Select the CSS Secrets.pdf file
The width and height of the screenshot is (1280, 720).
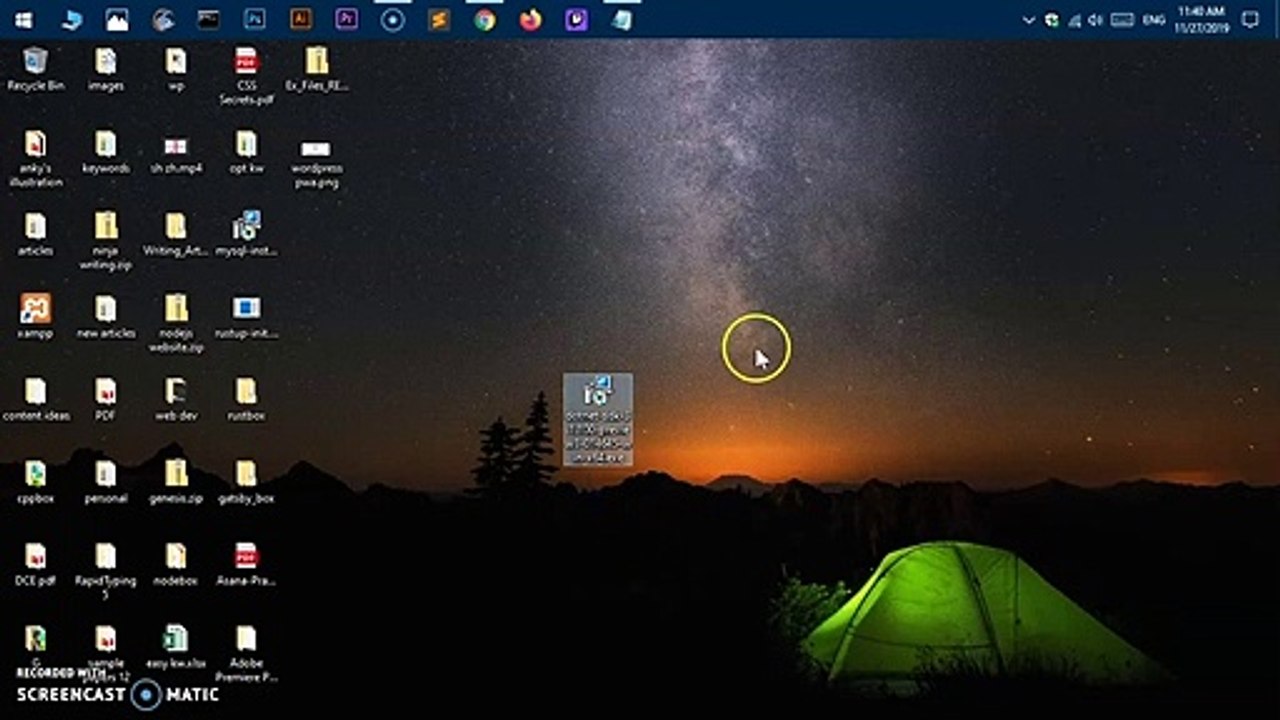246,76
